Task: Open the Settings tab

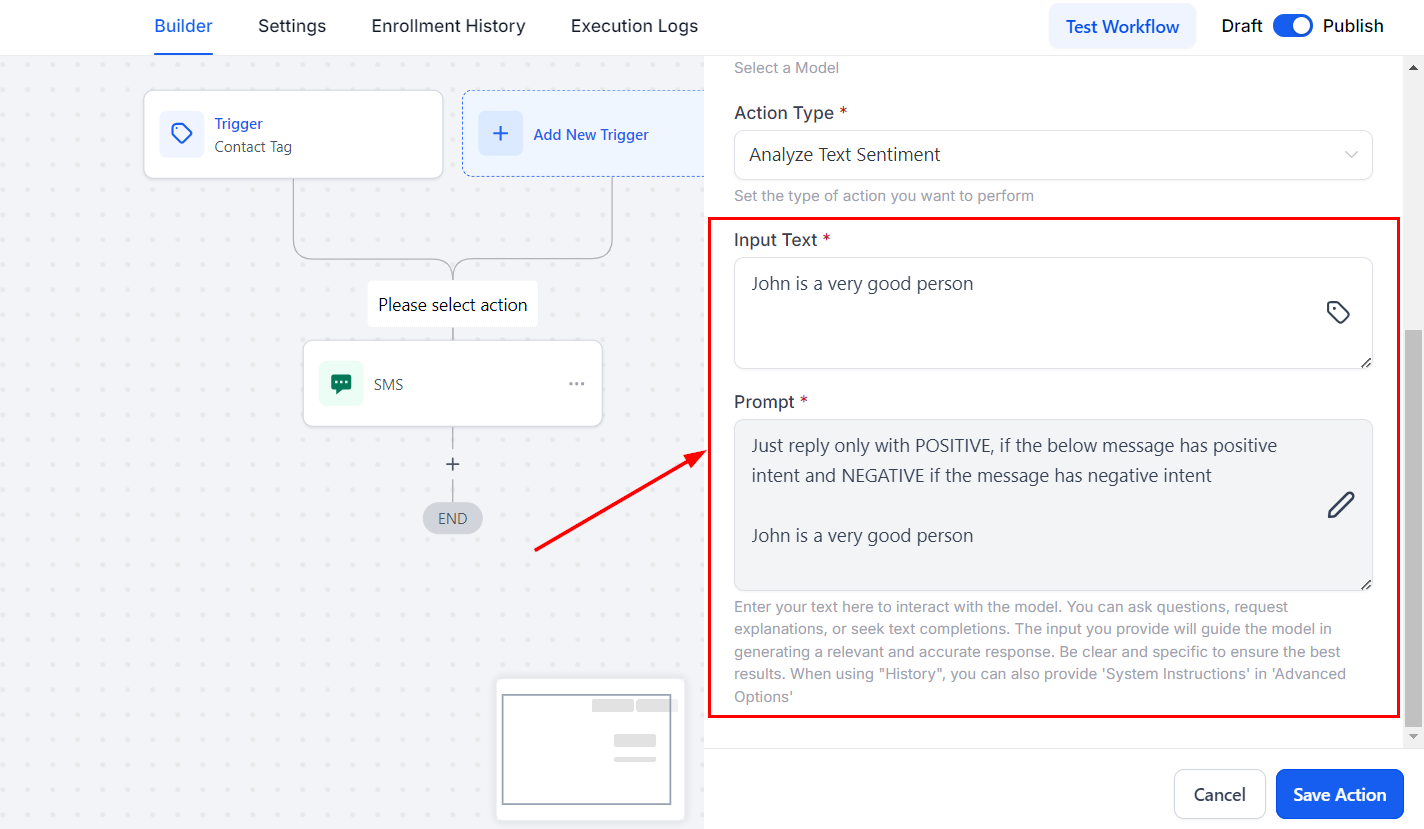Action: tap(292, 26)
